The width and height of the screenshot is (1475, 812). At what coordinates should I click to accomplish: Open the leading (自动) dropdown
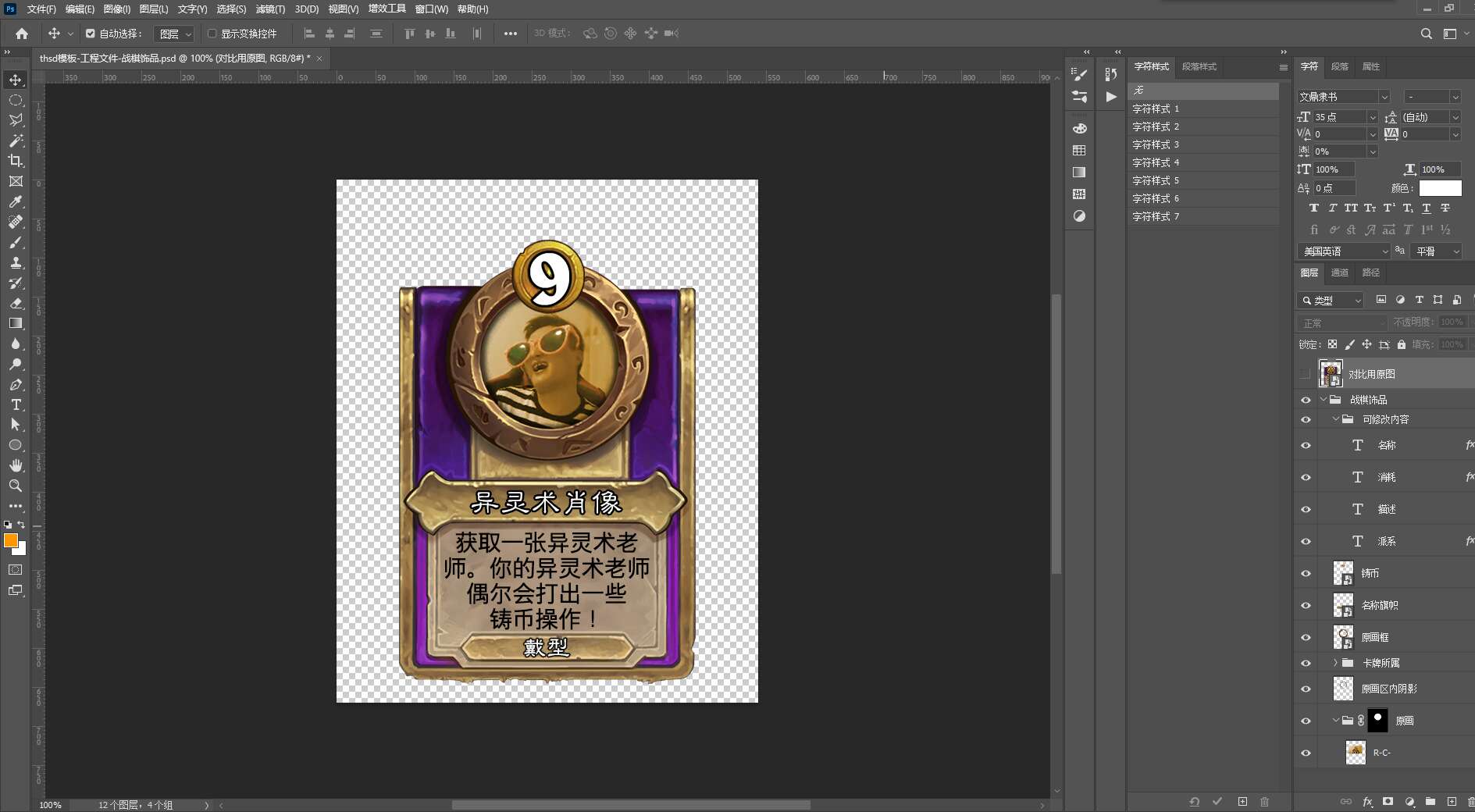tap(1455, 117)
